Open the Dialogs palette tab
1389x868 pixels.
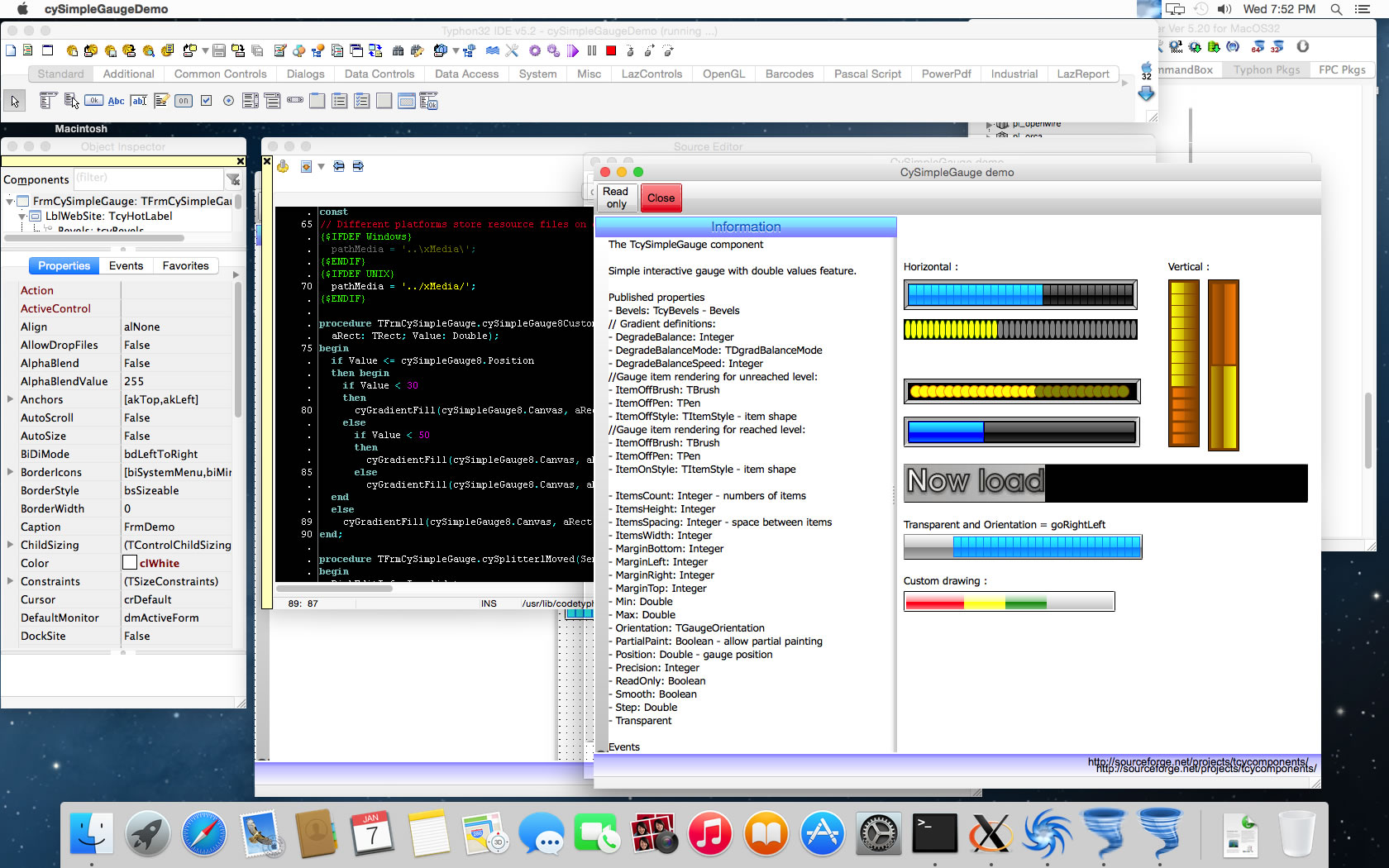point(305,74)
